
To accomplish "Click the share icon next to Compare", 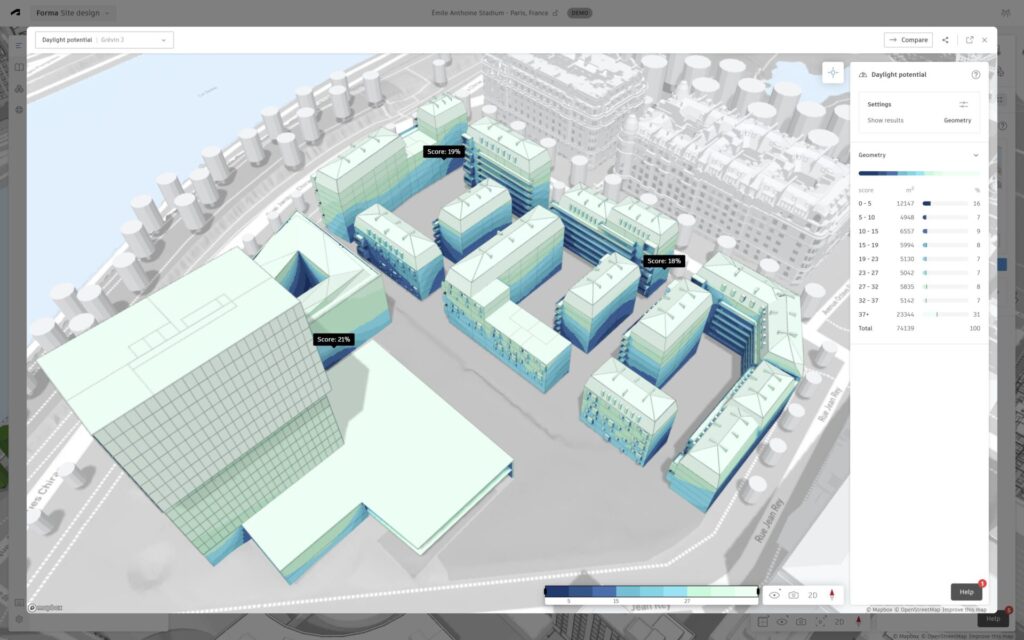I will pyautogui.click(x=945, y=40).
